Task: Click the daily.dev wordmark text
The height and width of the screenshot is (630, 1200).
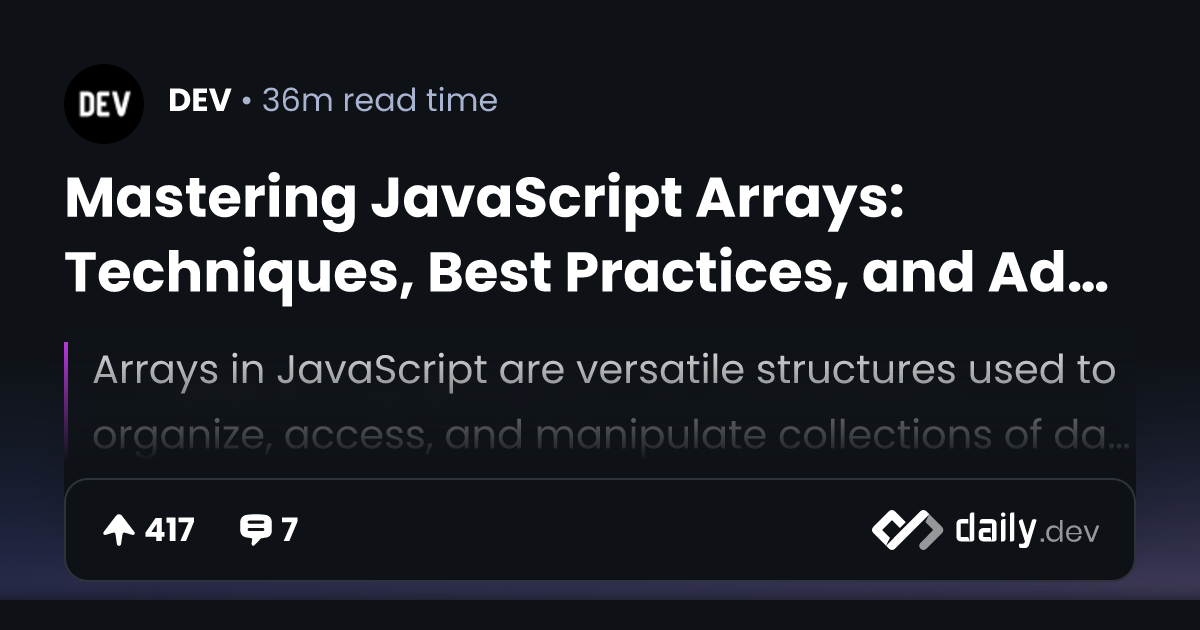Action: (1027, 530)
